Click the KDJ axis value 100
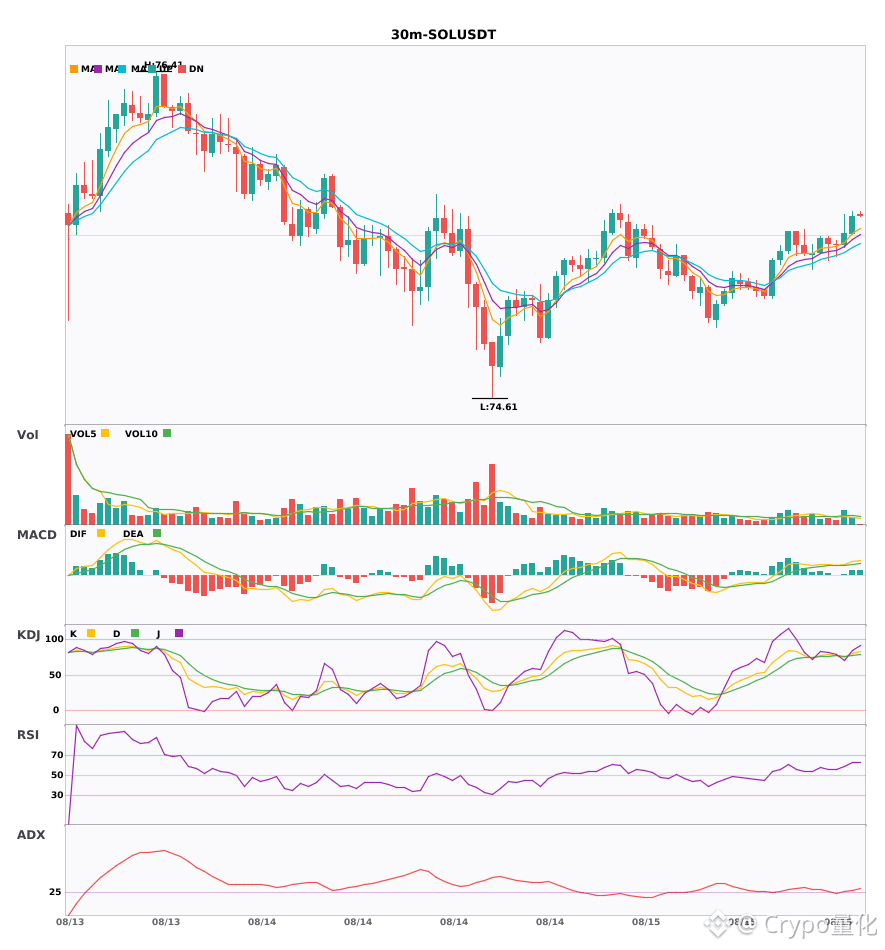 coord(55,639)
